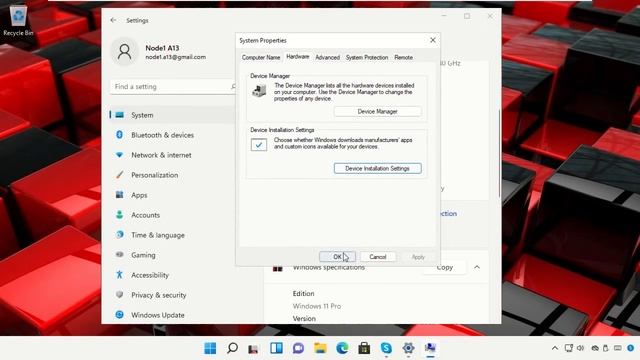Switch to the Computer Name tab
This screenshot has width=640, height=360.
click(x=261, y=58)
